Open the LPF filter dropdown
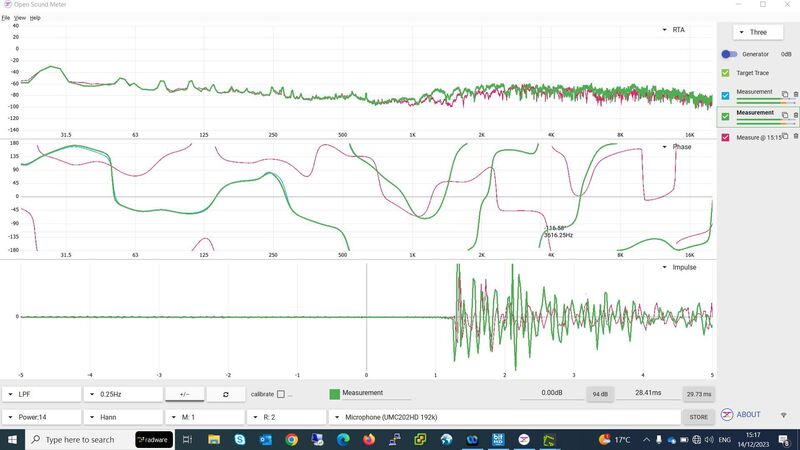The height and width of the screenshot is (450, 800). click(42, 394)
